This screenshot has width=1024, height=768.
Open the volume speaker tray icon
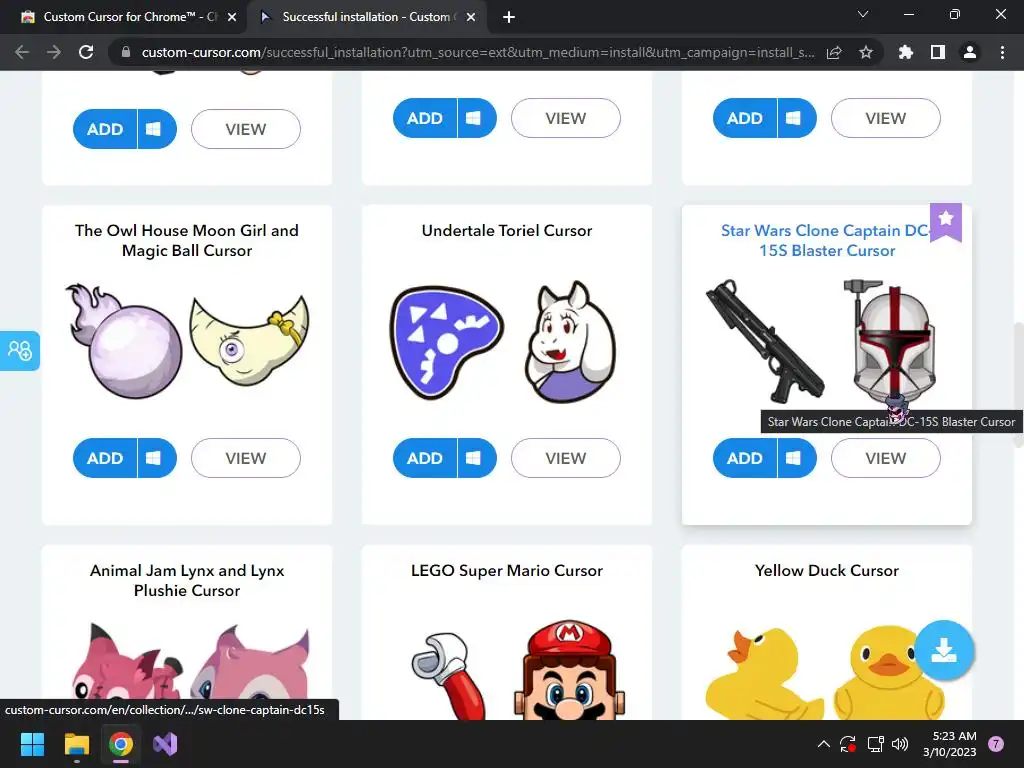click(900, 744)
